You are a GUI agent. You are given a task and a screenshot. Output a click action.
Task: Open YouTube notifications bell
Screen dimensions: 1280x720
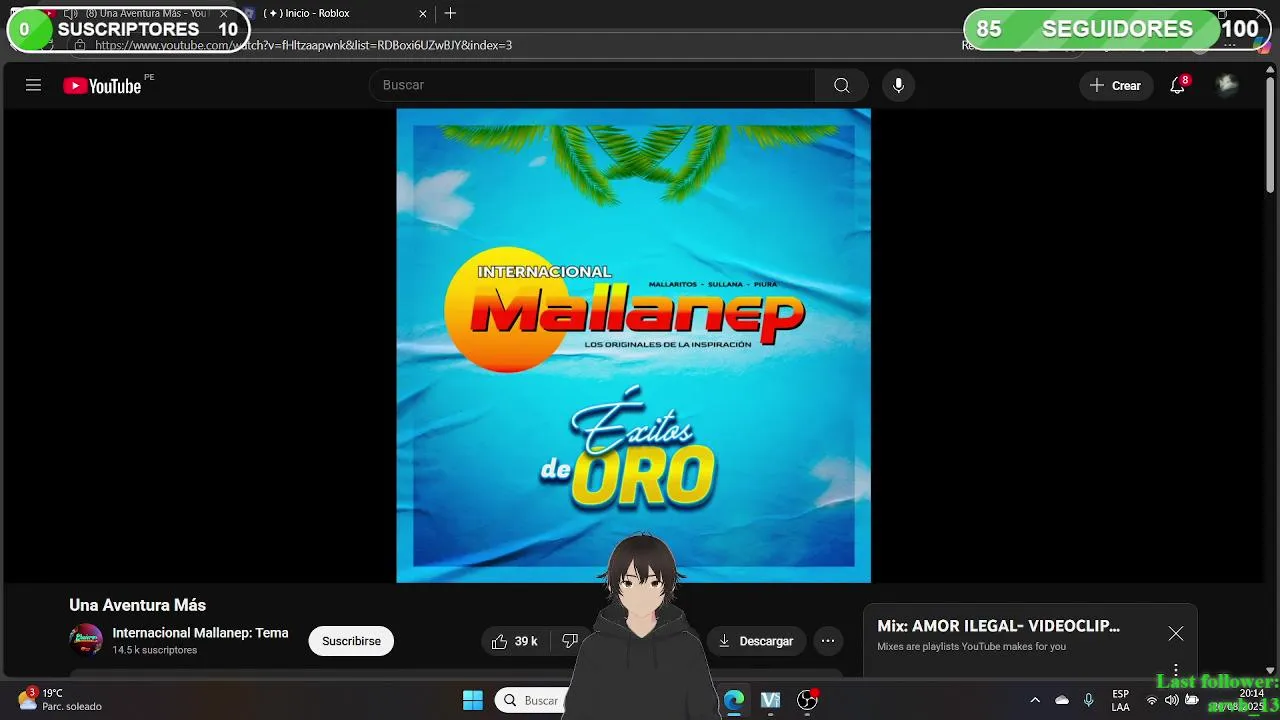point(1178,85)
